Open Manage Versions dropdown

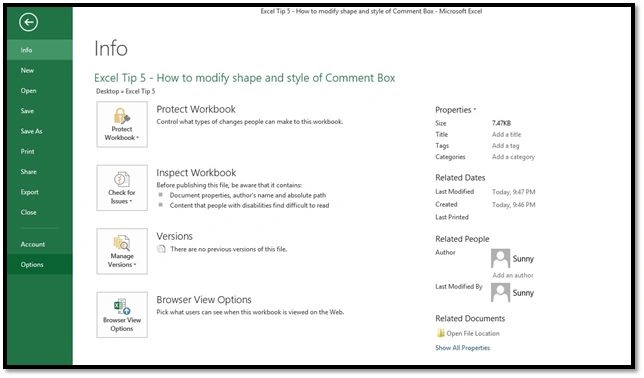click(122, 251)
